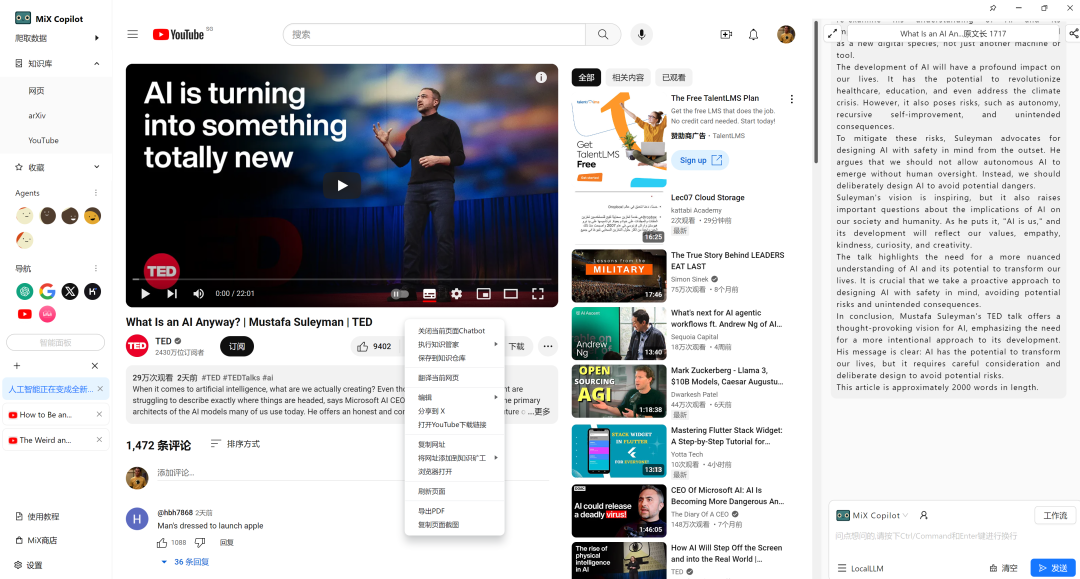Click the video info circle icon
This screenshot has width=1080, height=579.
[x=541, y=77]
